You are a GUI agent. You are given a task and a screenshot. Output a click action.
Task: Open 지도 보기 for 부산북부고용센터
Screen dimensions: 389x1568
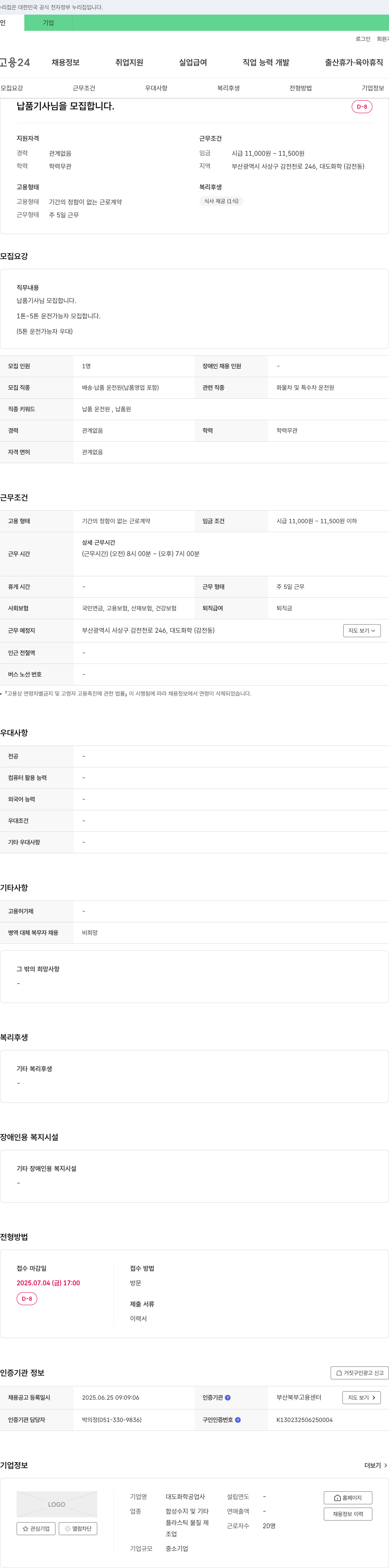361,1398
